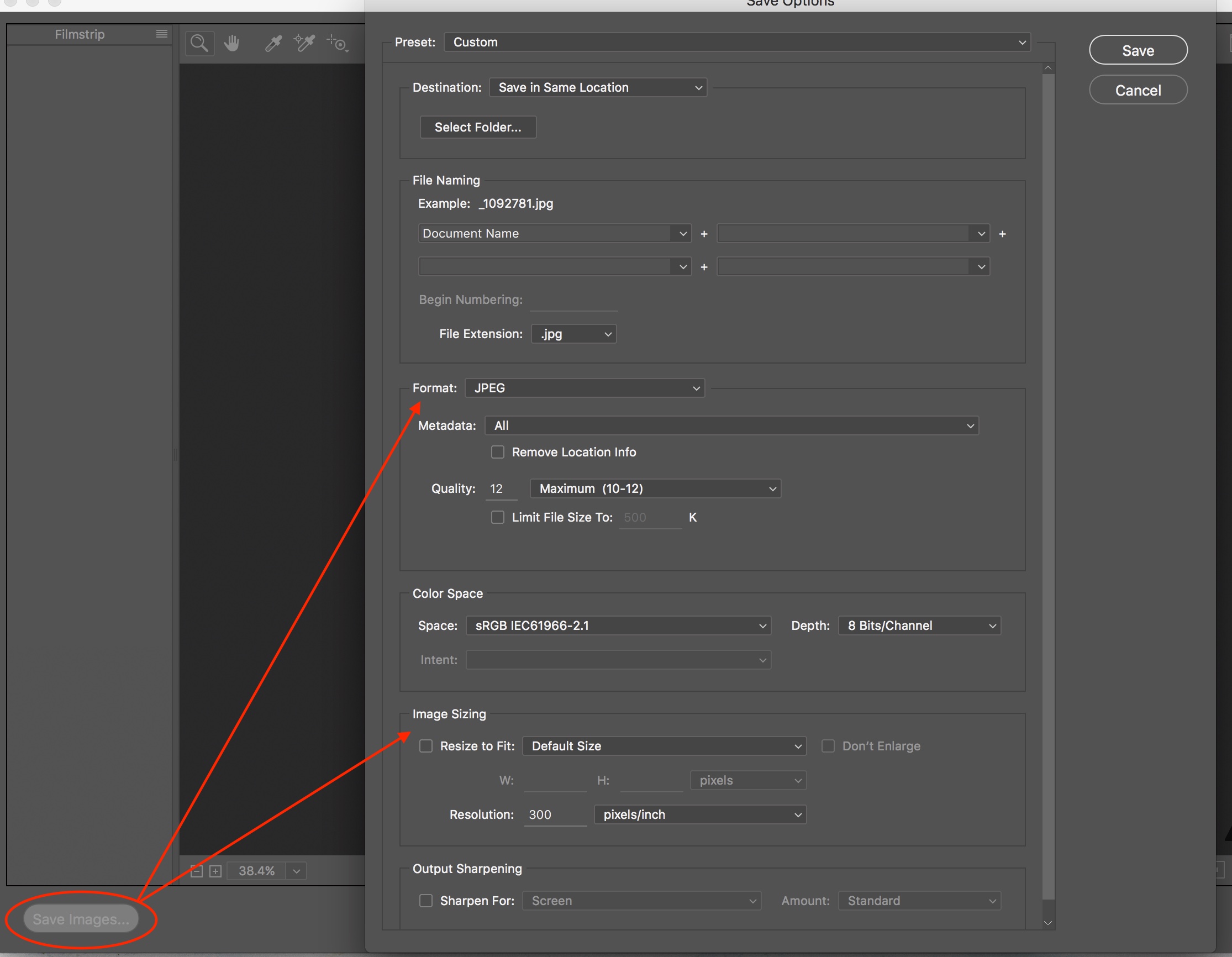
Task: Zoom out using the minus icon
Action: pos(196,871)
